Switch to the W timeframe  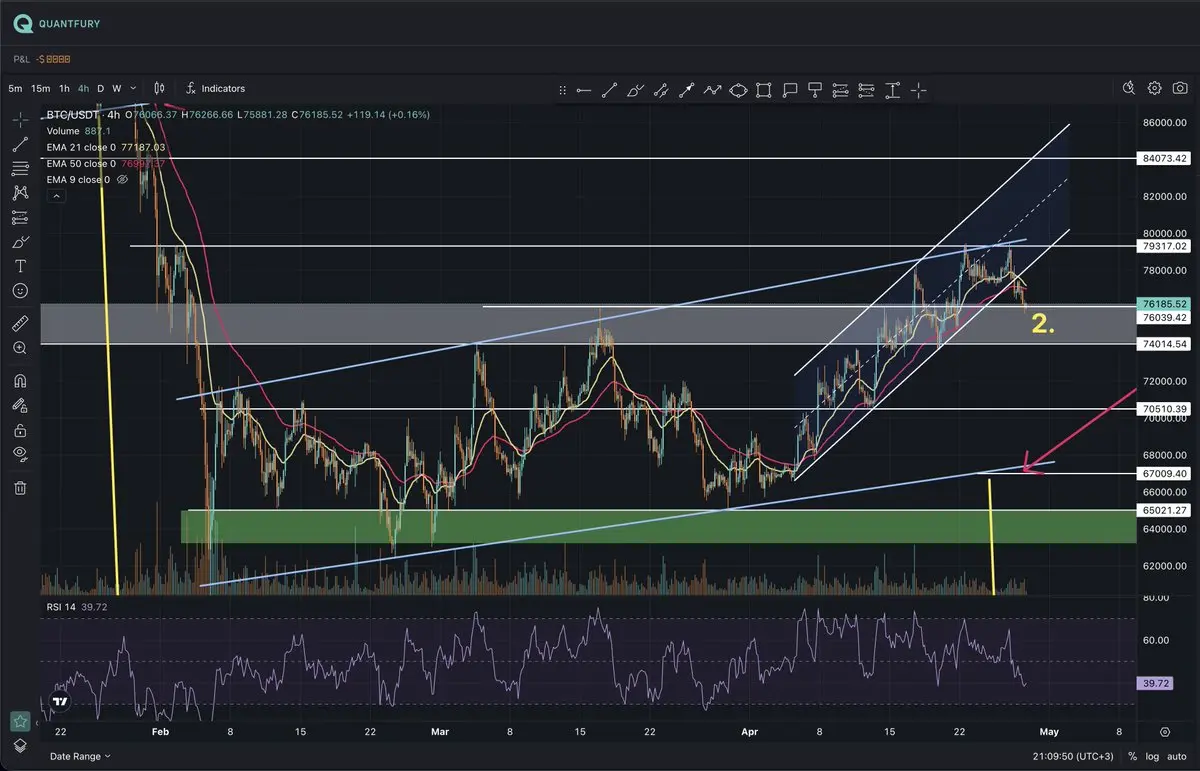(x=117, y=88)
